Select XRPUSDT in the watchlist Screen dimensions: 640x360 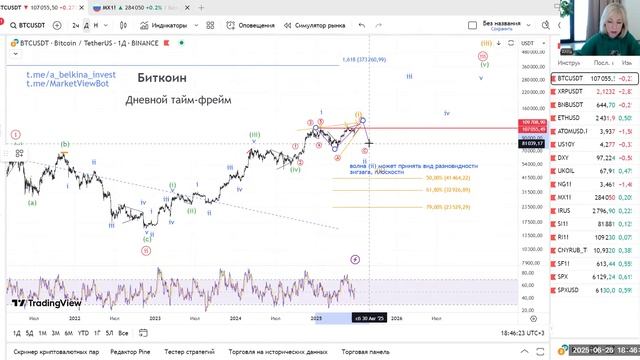(x=595, y=91)
